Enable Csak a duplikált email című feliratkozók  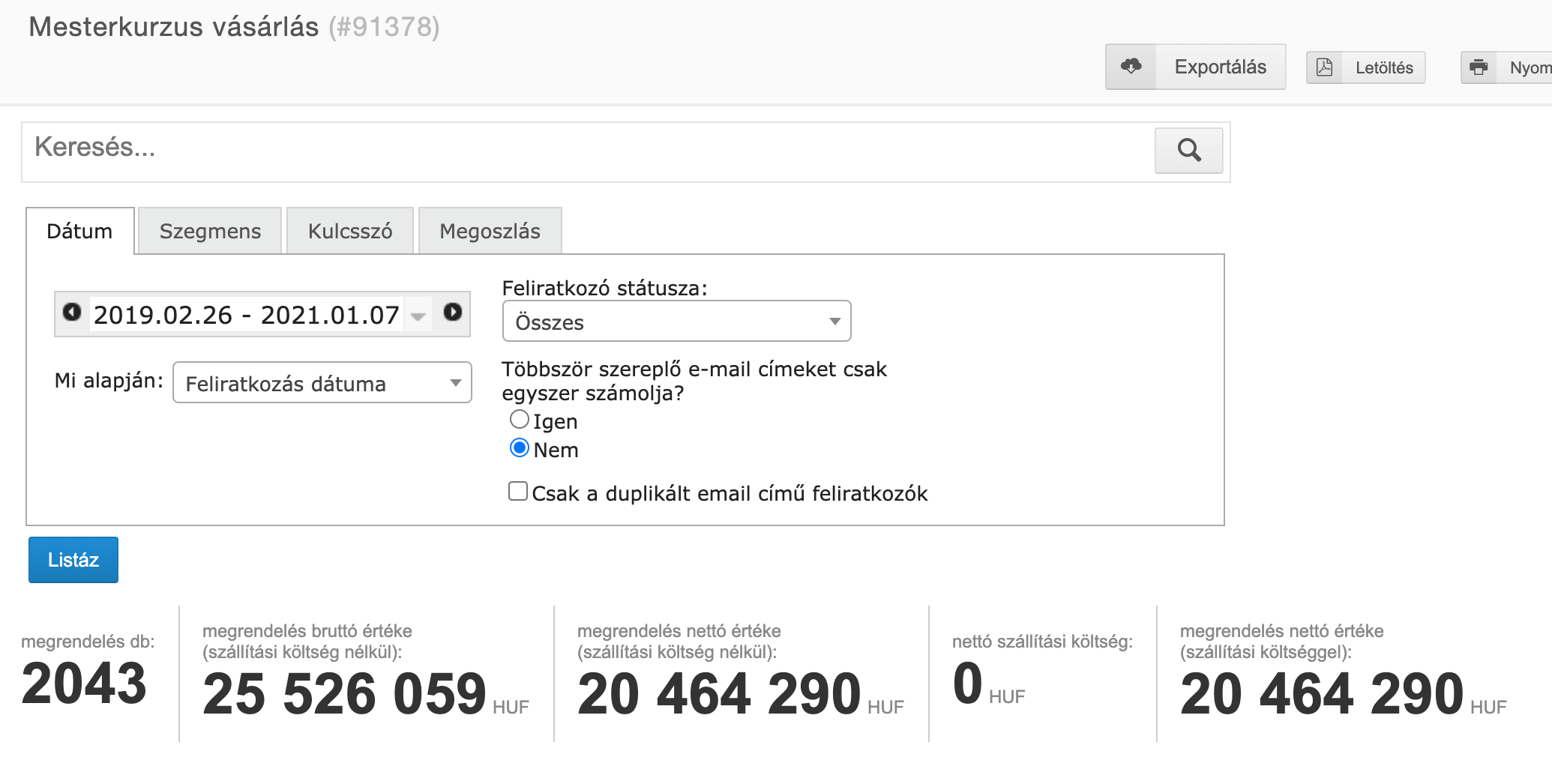point(518,491)
